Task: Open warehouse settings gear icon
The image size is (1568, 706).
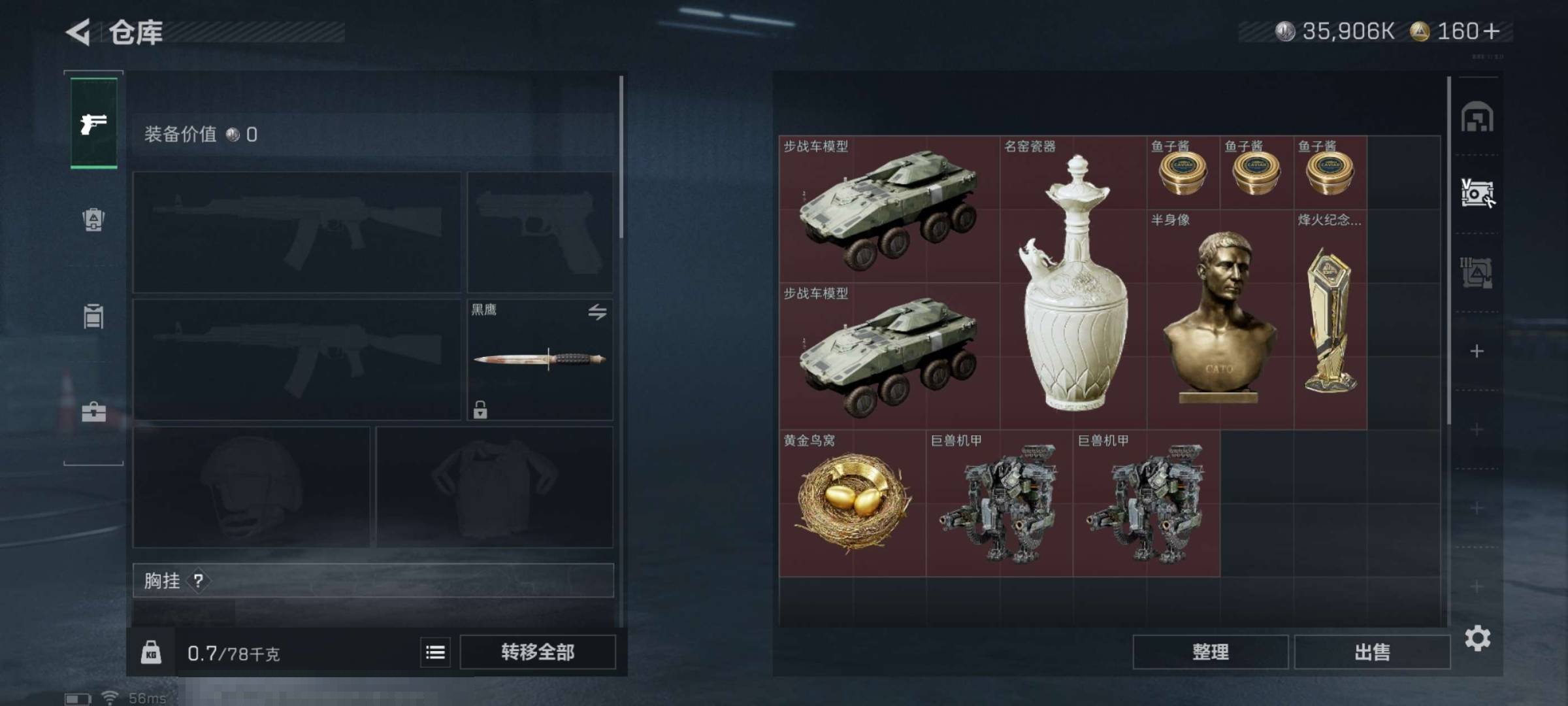Action: pyautogui.click(x=1478, y=638)
